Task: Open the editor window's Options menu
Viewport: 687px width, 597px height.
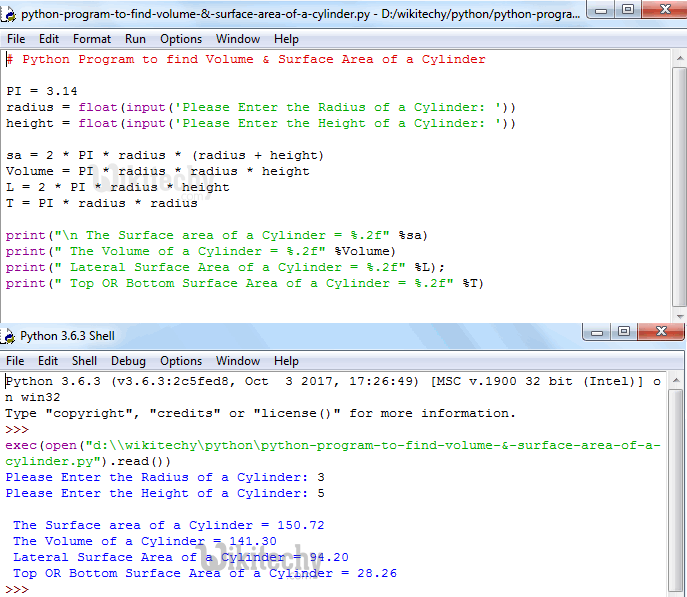Action: pyautogui.click(x=181, y=39)
